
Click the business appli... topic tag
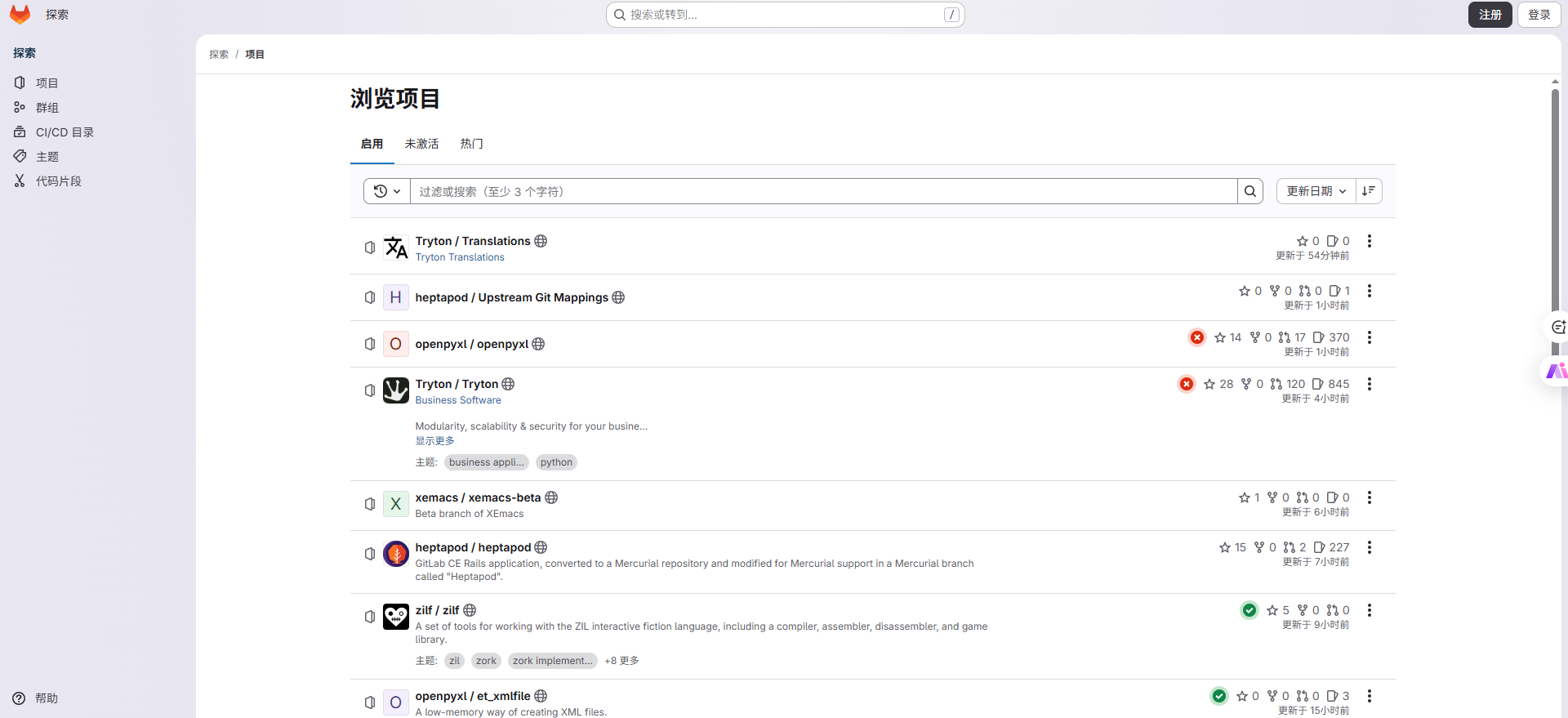pyautogui.click(x=487, y=462)
